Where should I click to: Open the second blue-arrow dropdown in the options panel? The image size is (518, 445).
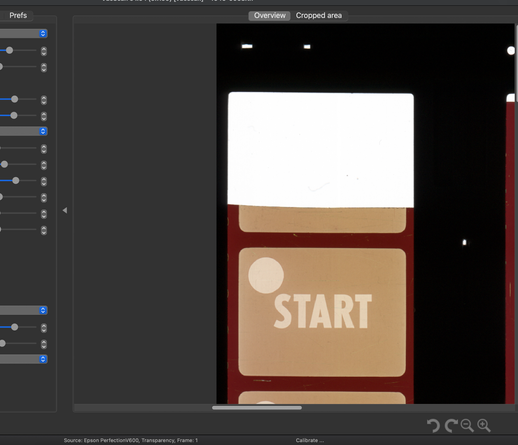tap(23, 131)
